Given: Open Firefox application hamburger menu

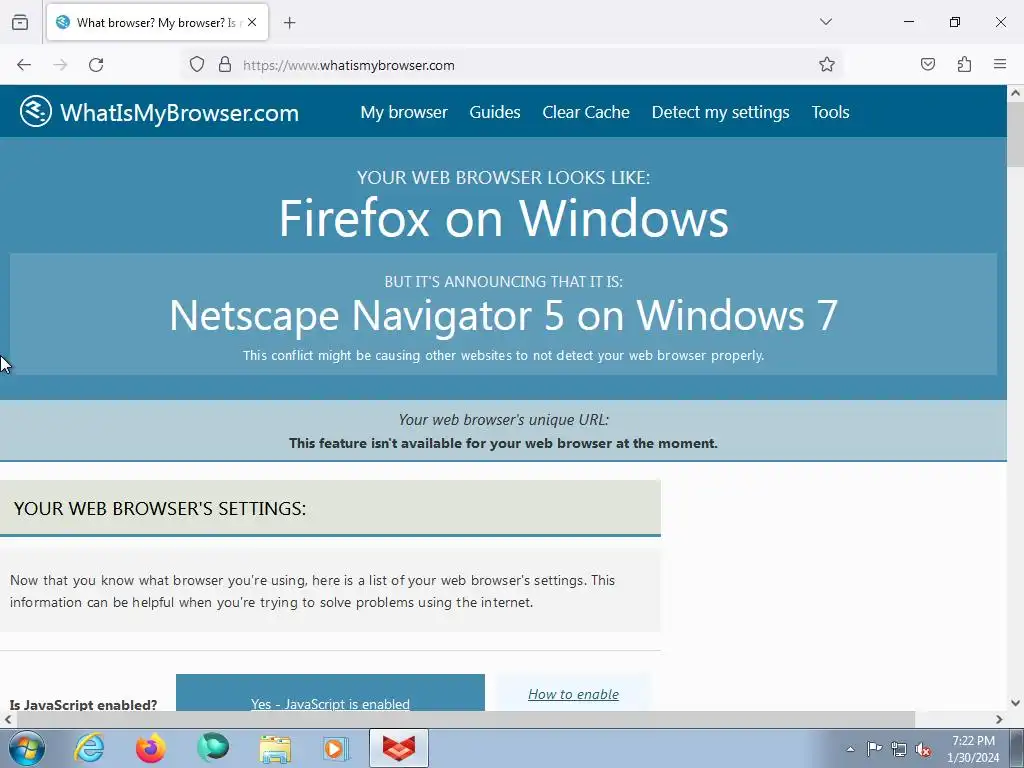Looking at the screenshot, I should [x=1000, y=65].
